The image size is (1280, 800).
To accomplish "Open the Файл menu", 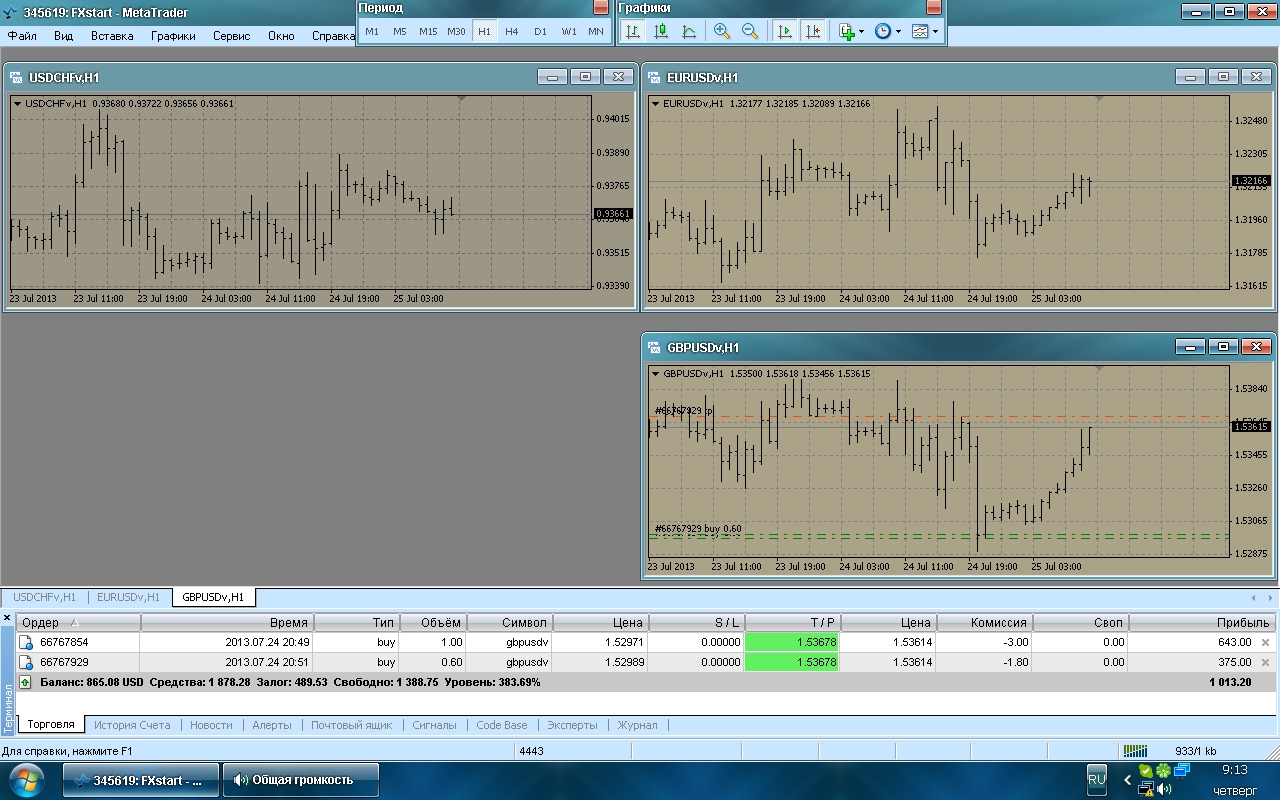I will 22,36.
